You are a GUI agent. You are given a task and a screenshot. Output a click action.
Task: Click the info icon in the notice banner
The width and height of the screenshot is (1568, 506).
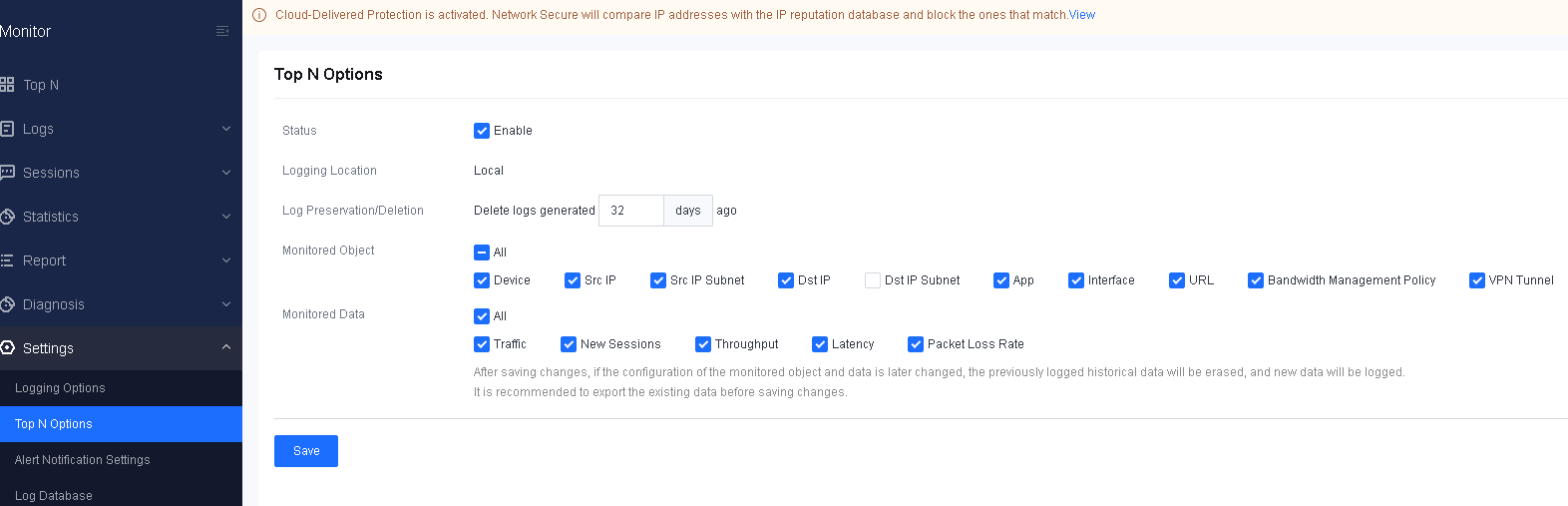[259, 15]
